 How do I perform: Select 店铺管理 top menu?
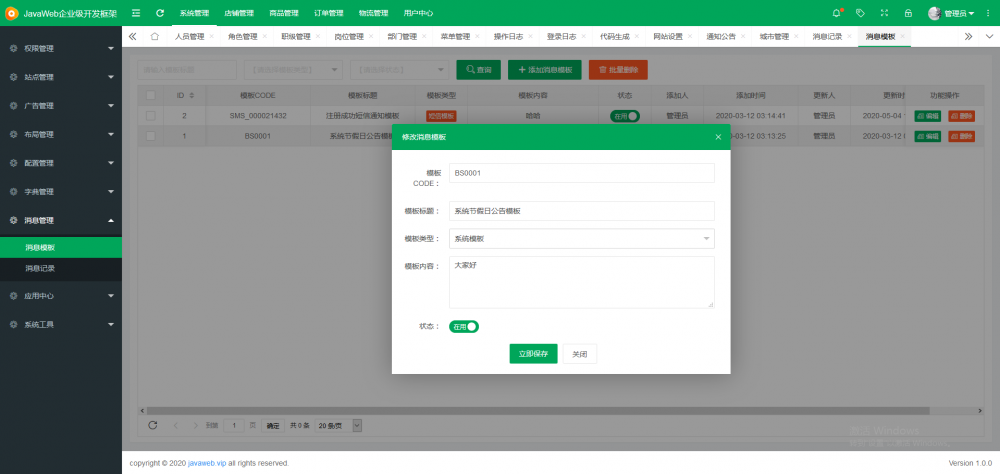click(x=239, y=13)
